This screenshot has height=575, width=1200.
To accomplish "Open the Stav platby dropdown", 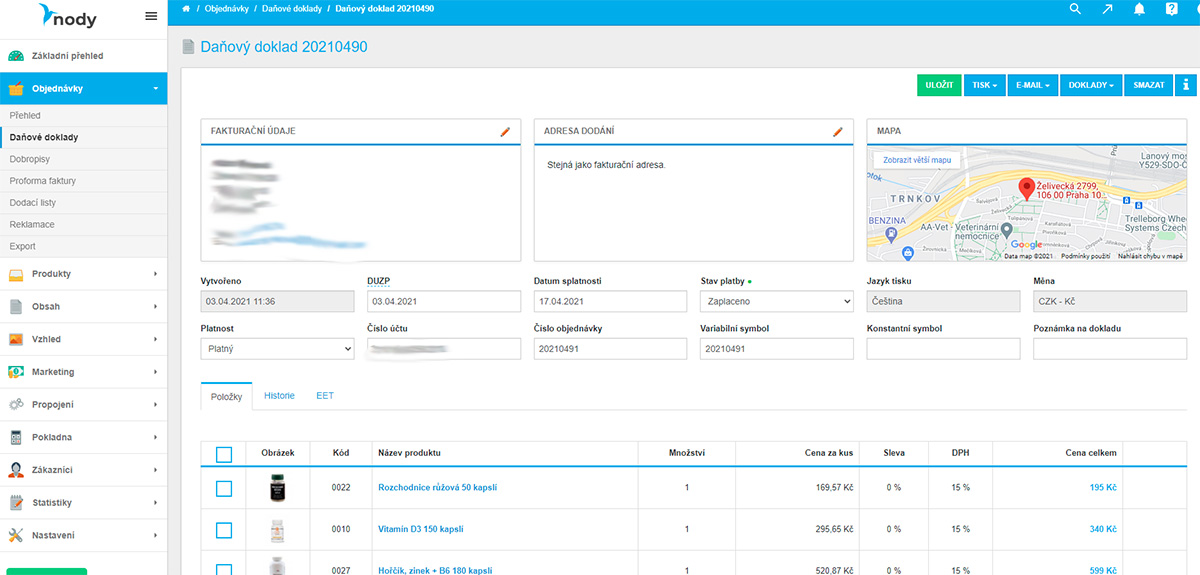I will pos(776,301).
